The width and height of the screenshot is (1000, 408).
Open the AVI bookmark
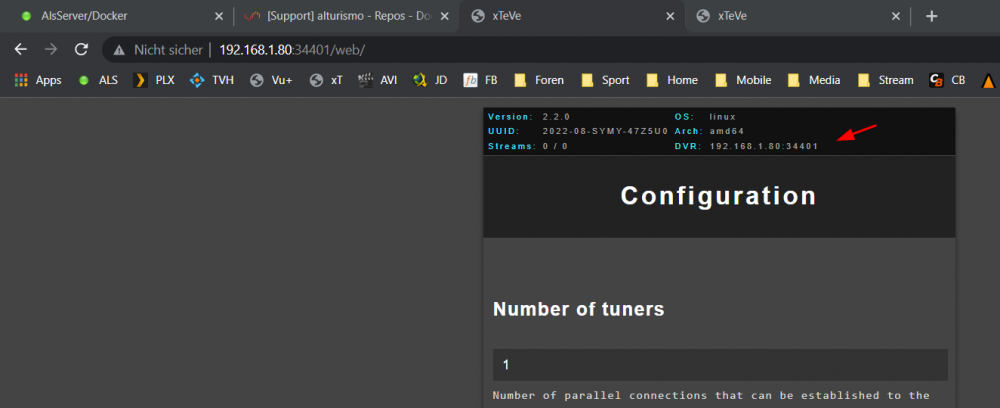click(x=378, y=80)
